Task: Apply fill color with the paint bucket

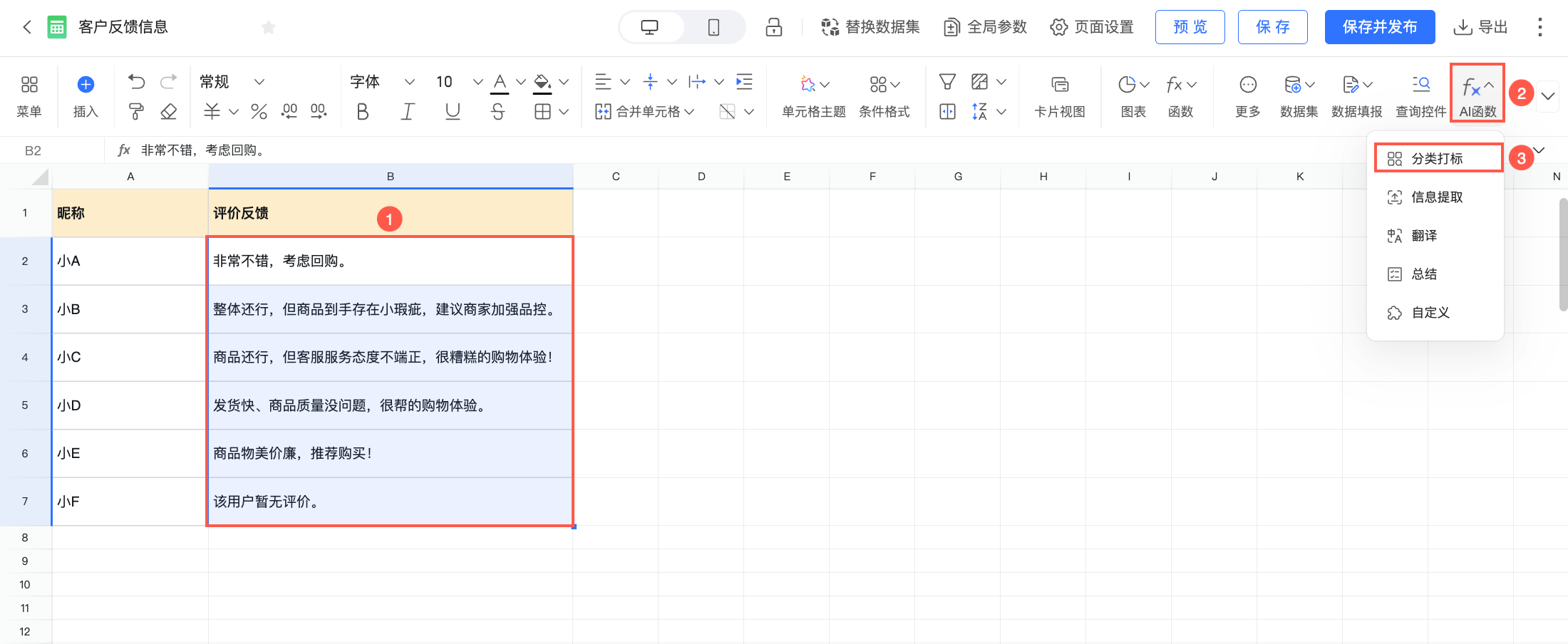Action: (x=542, y=83)
